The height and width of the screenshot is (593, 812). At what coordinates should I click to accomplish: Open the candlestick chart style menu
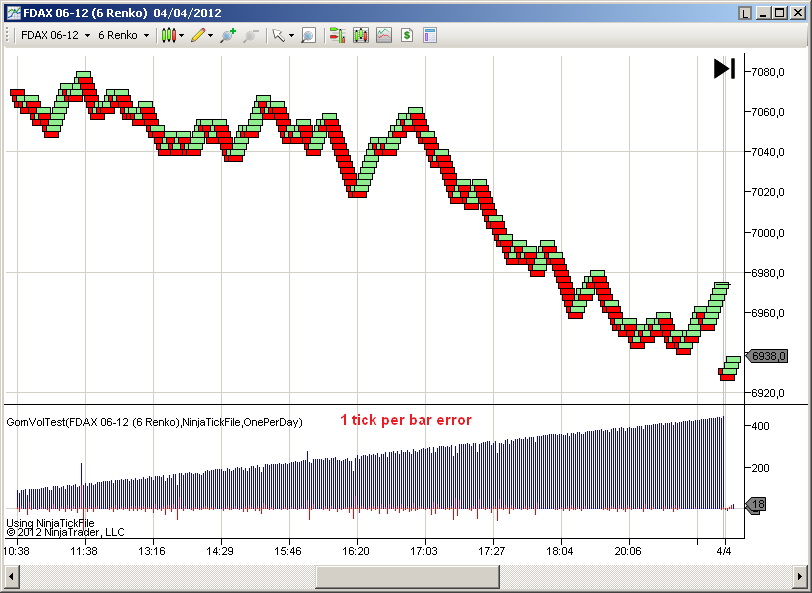click(x=172, y=35)
